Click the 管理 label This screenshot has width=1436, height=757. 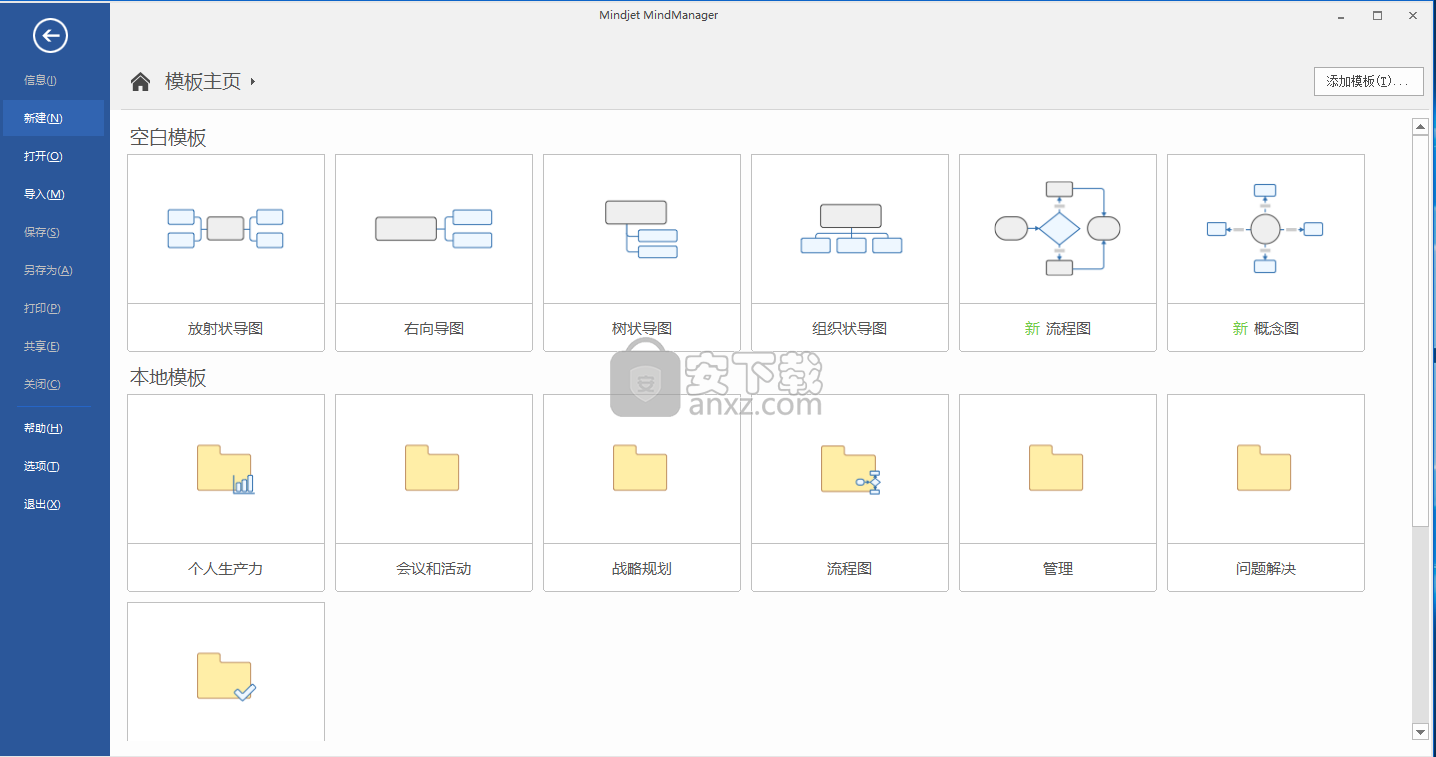pos(1058,568)
